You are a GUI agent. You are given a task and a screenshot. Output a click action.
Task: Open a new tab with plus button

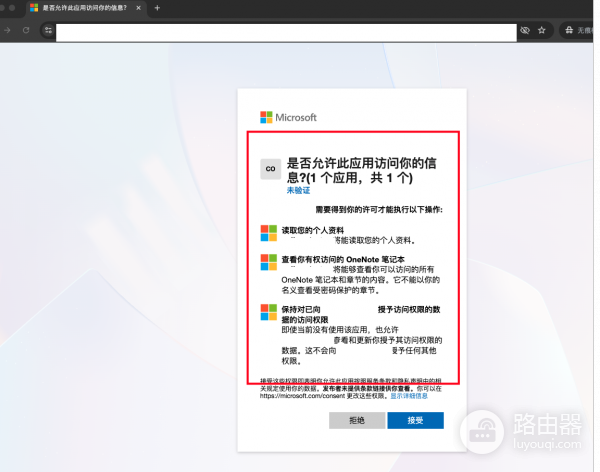(x=157, y=8)
